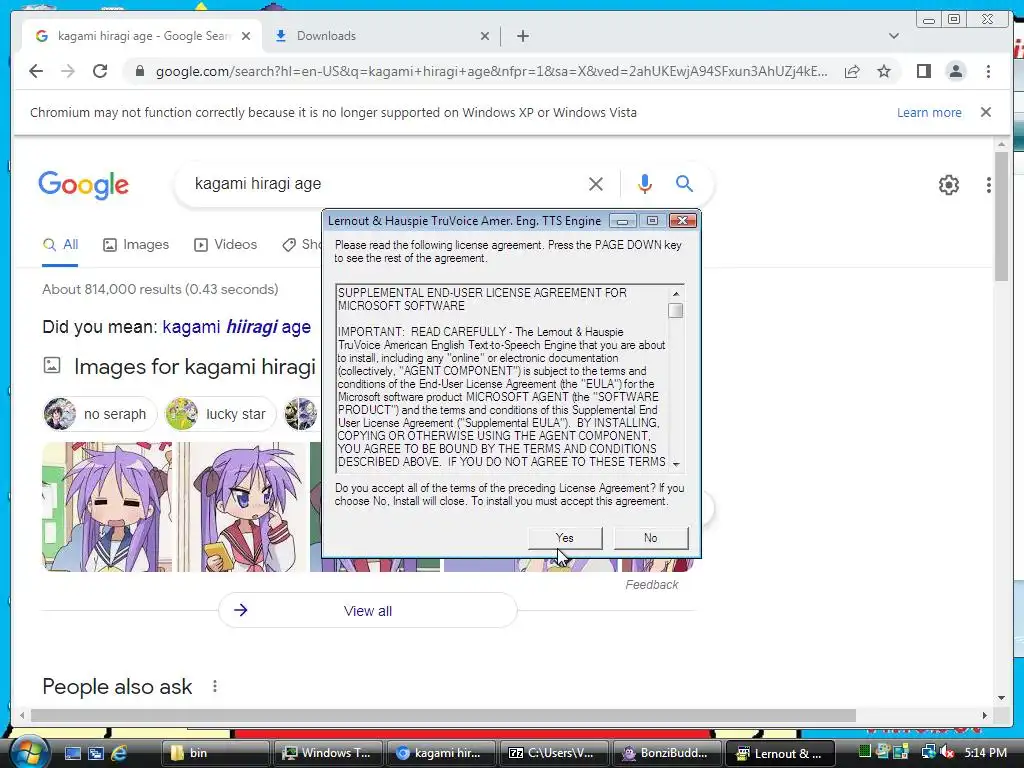
Task: Click the address bar URL
Action: pyautogui.click(x=491, y=71)
